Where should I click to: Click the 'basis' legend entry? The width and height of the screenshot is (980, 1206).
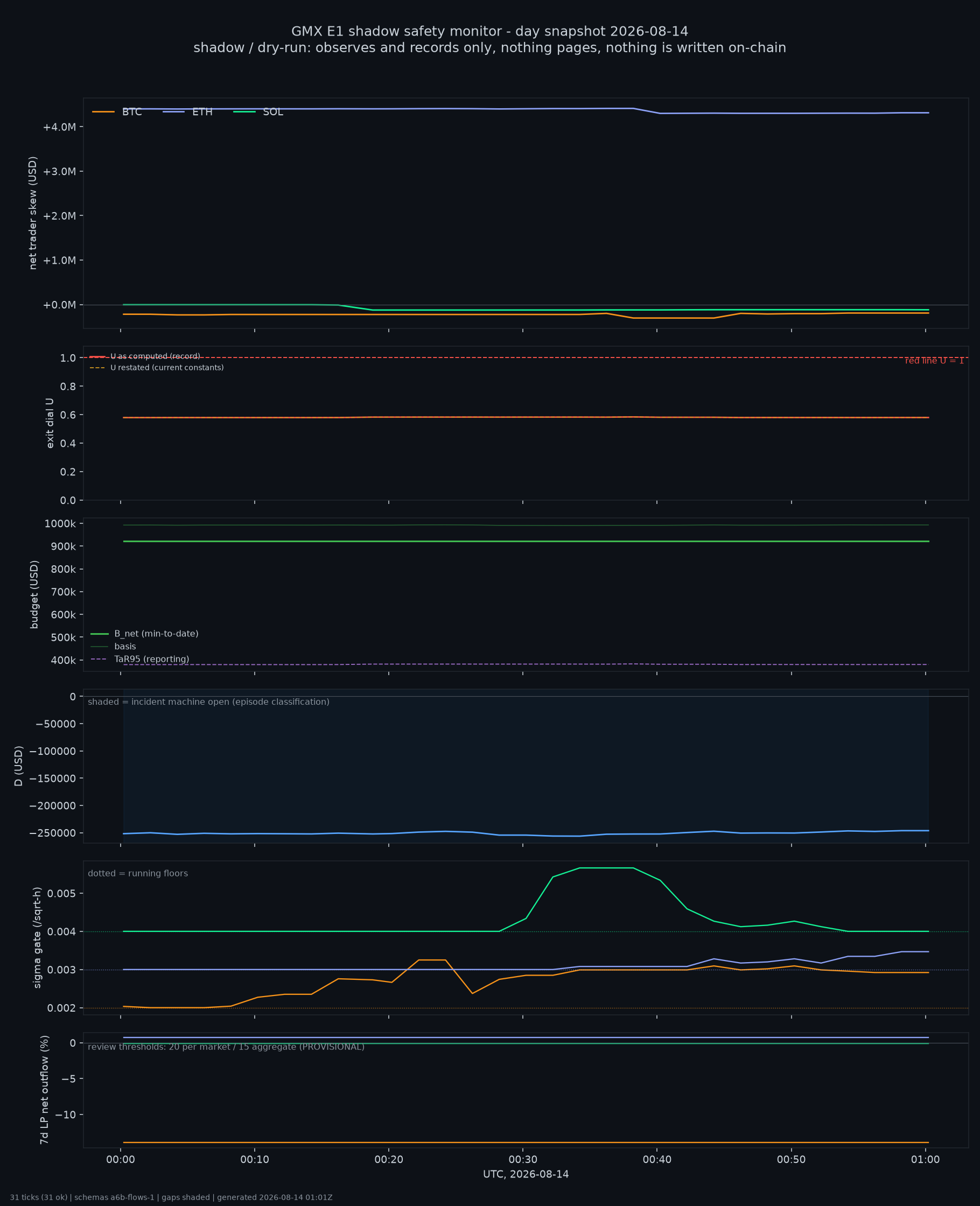pos(114,647)
